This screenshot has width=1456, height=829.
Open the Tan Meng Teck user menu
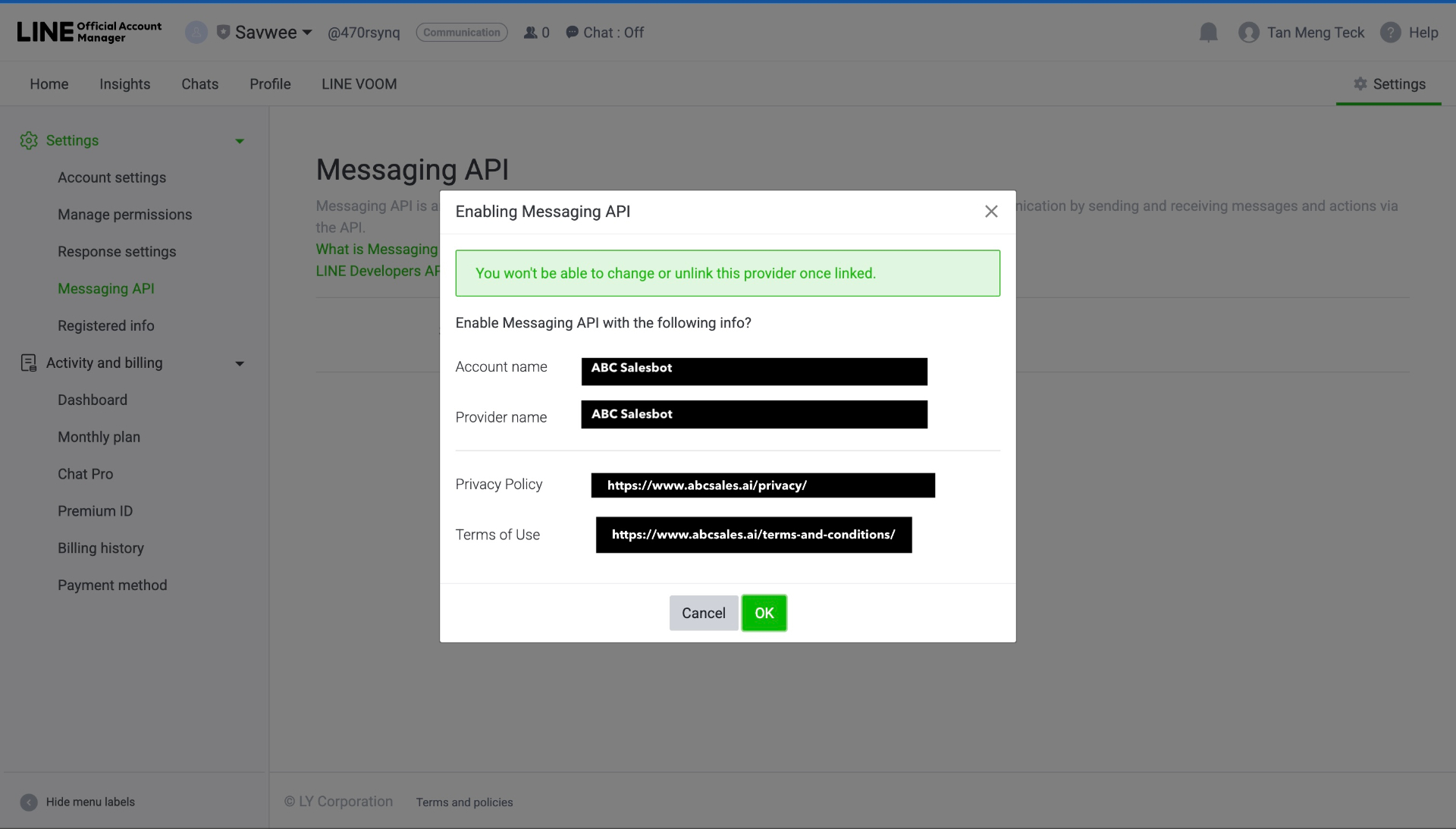(1315, 33)
